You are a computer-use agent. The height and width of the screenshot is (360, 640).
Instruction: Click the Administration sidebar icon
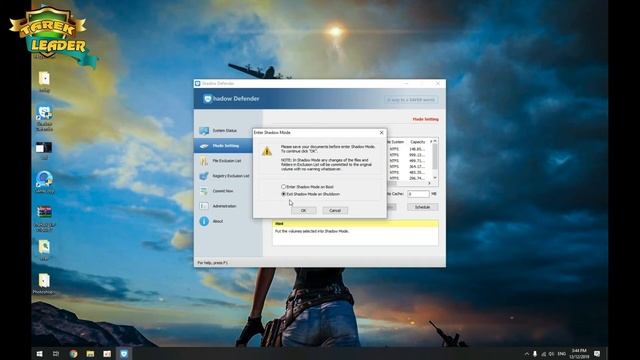tap(204, 206)
